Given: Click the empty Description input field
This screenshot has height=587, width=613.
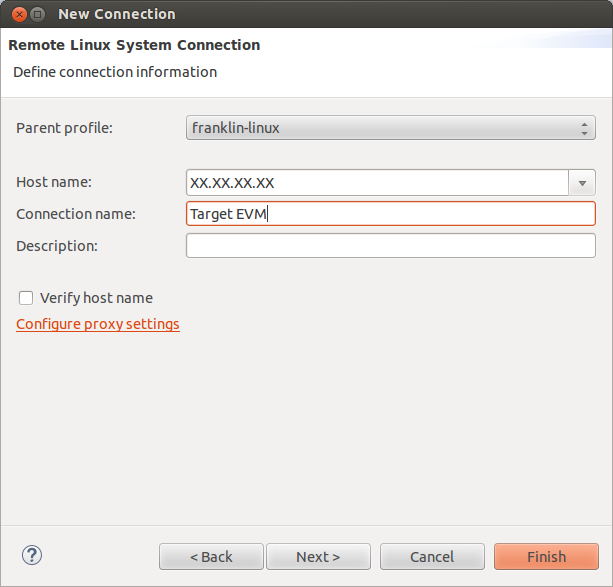Looking at the screenshot, I should click(390, 246).
